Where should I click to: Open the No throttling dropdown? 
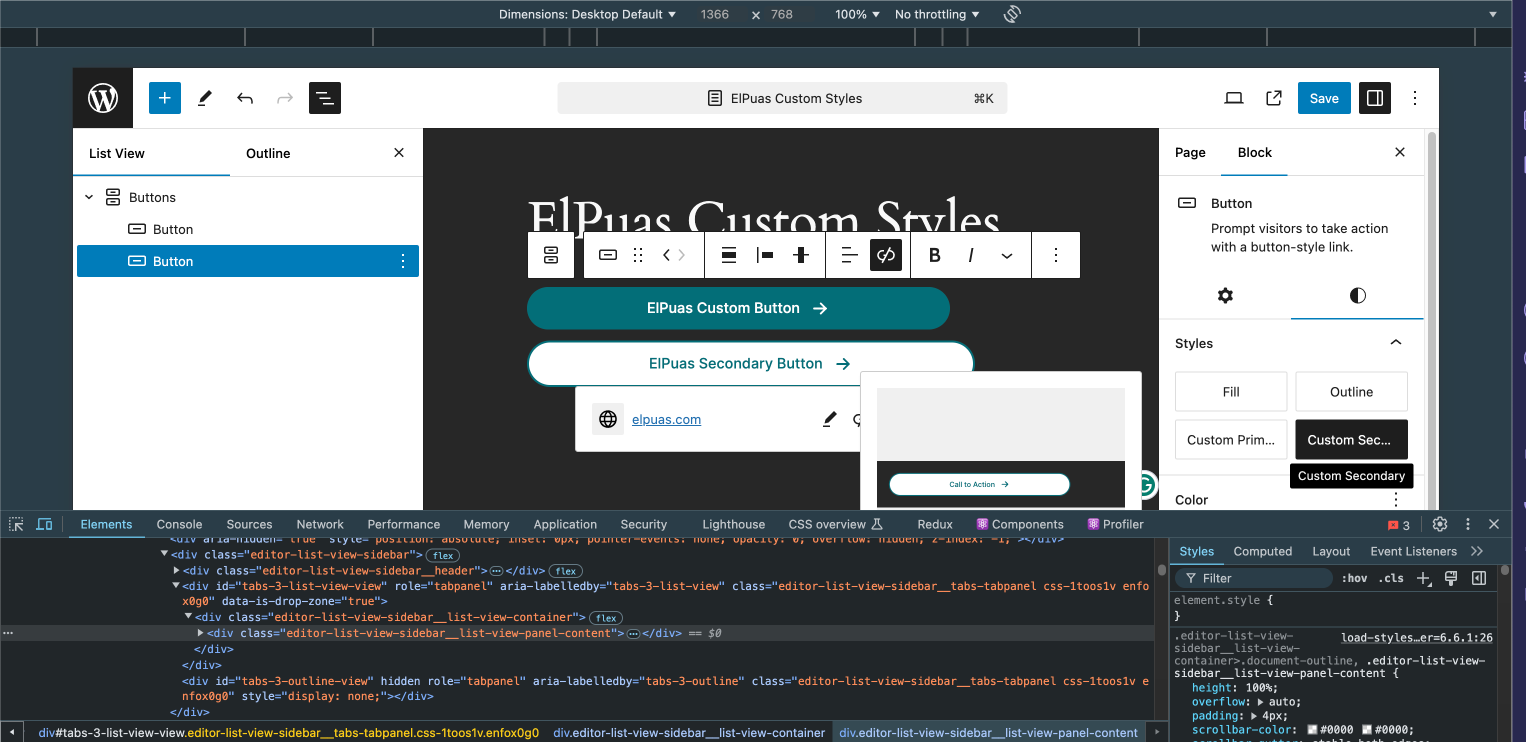pyautogui.click(x=937, y=14)
